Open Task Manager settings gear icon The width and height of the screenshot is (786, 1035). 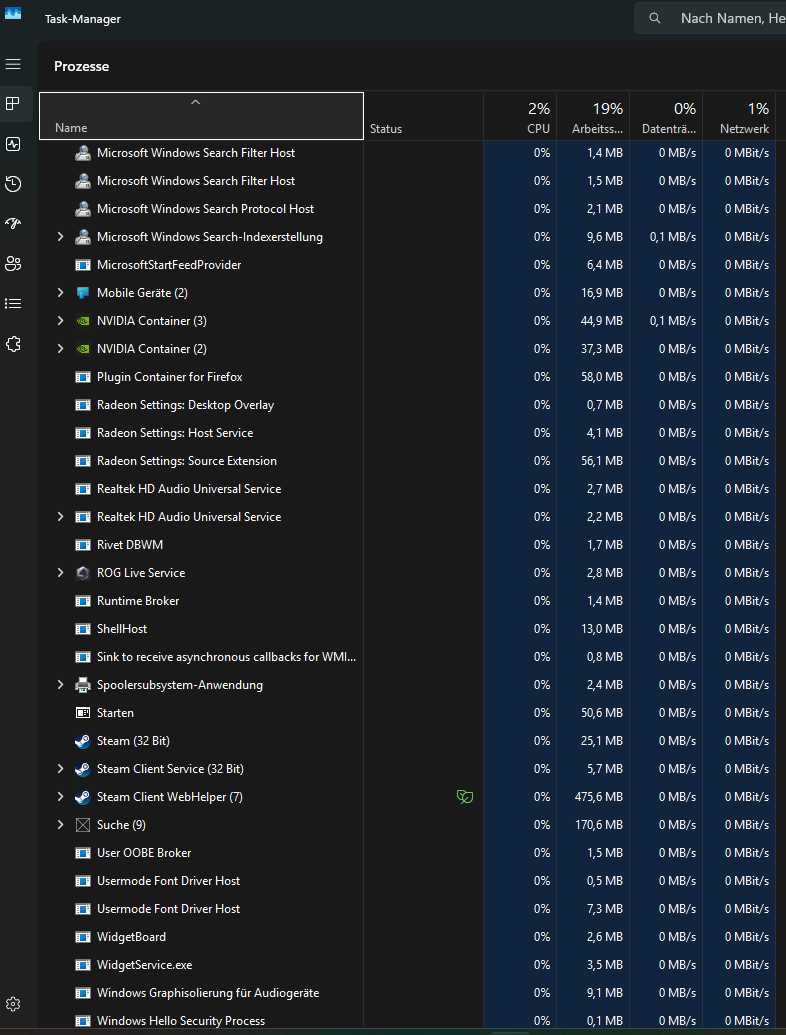[x=13, y=1004]
